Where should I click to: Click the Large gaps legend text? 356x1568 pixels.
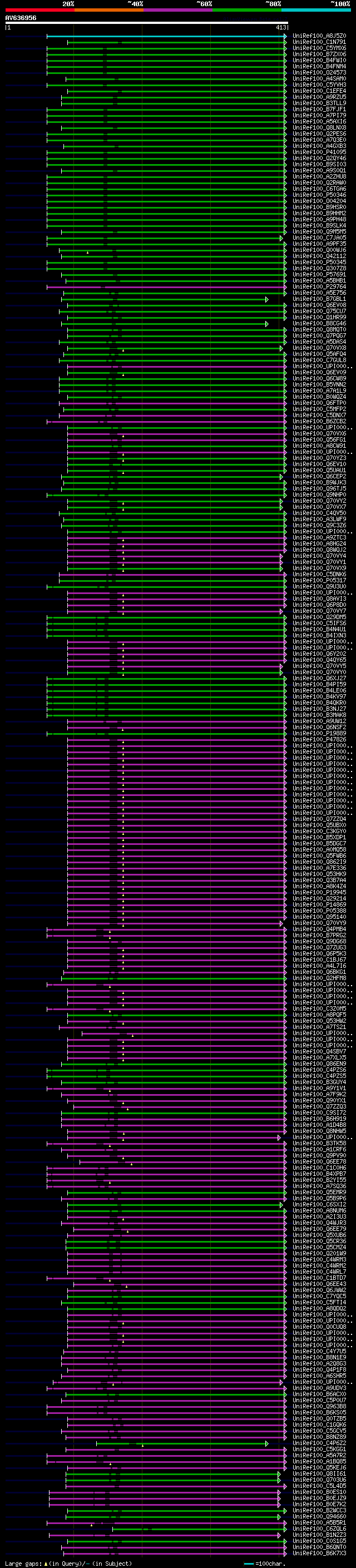coord(68,1563)
